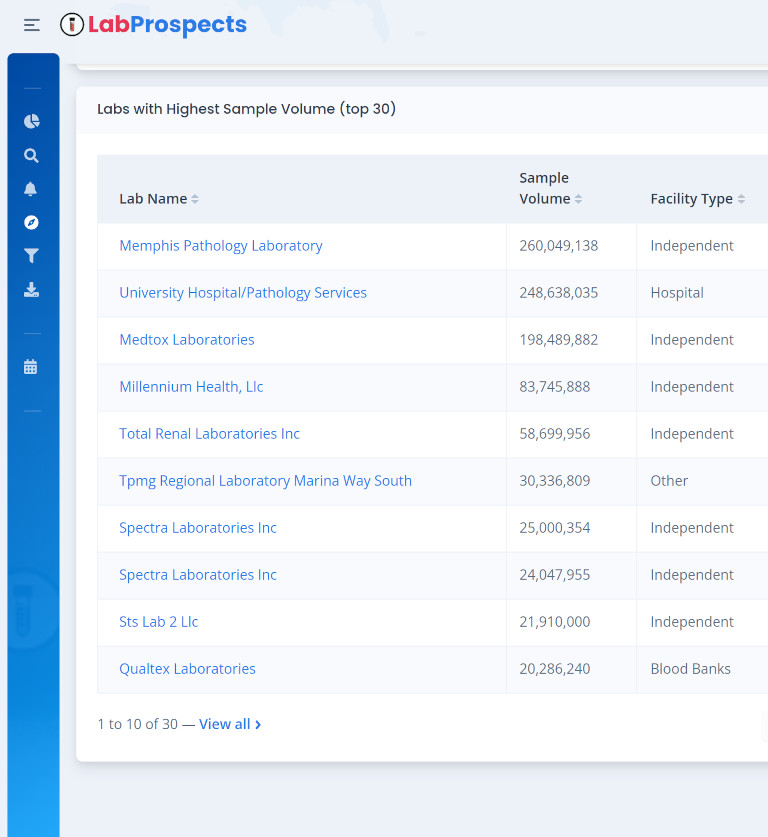Click sample volume 30,336,809 cell
This screenshot has height=837, width=768.
(555, 480)
